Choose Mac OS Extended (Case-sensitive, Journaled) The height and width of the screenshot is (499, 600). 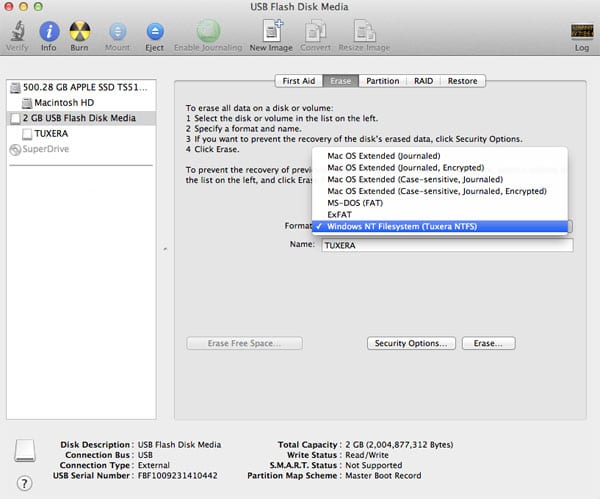pyautogui.click(x=440, y=179)
